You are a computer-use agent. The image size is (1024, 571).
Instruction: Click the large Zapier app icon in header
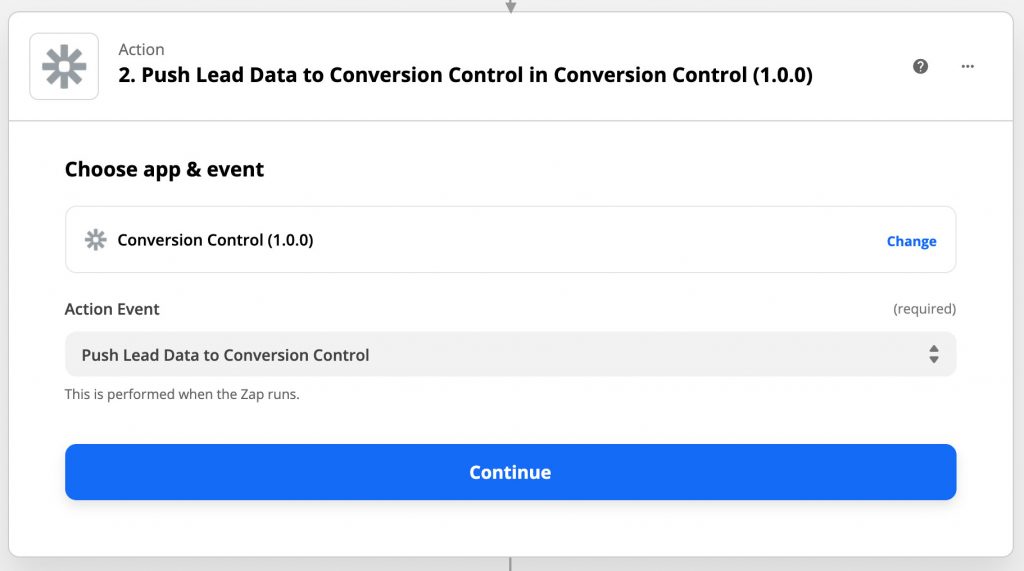(64, 66)
